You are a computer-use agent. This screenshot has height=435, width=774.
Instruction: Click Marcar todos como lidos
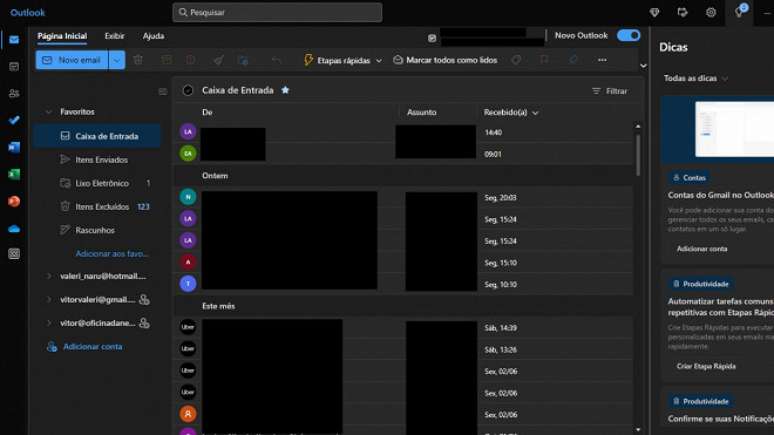coord(445,60)
